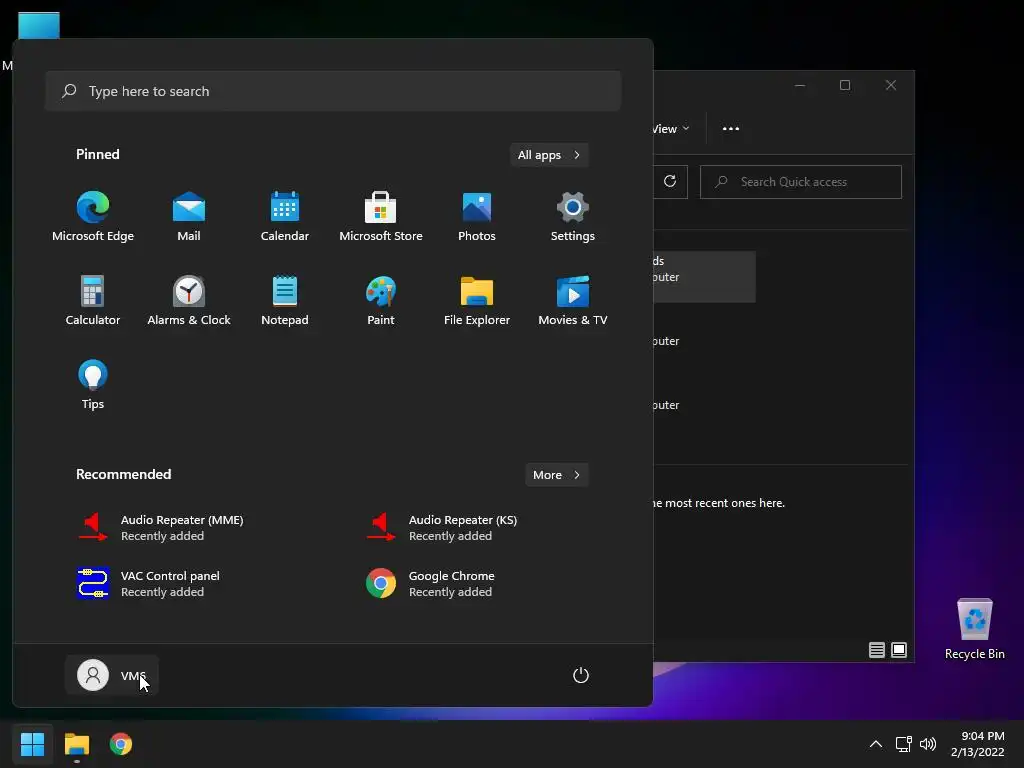This screenshot has height=768, width=1024.
Task: Open the VMS user account menu
Action: tap(112, 675)
